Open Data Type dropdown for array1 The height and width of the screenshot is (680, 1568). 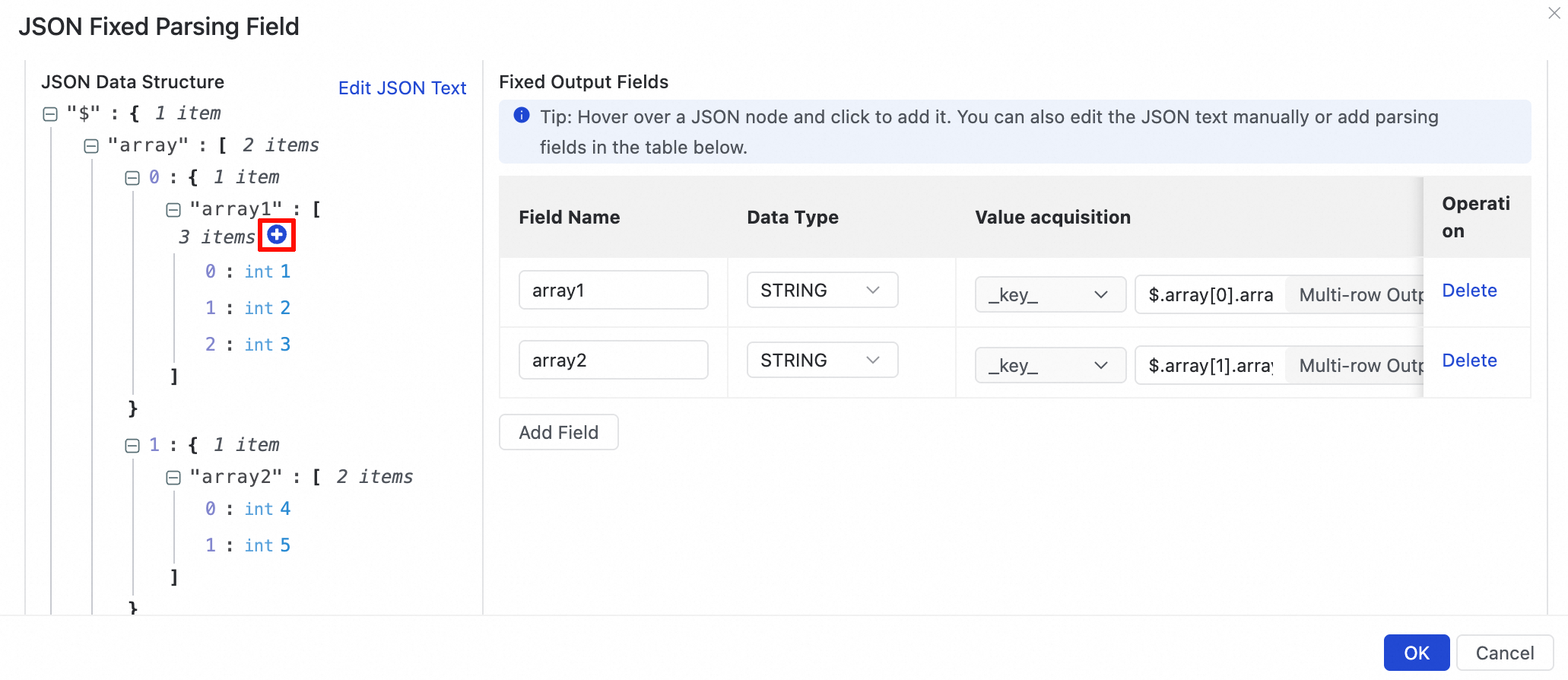click(822, 291)
